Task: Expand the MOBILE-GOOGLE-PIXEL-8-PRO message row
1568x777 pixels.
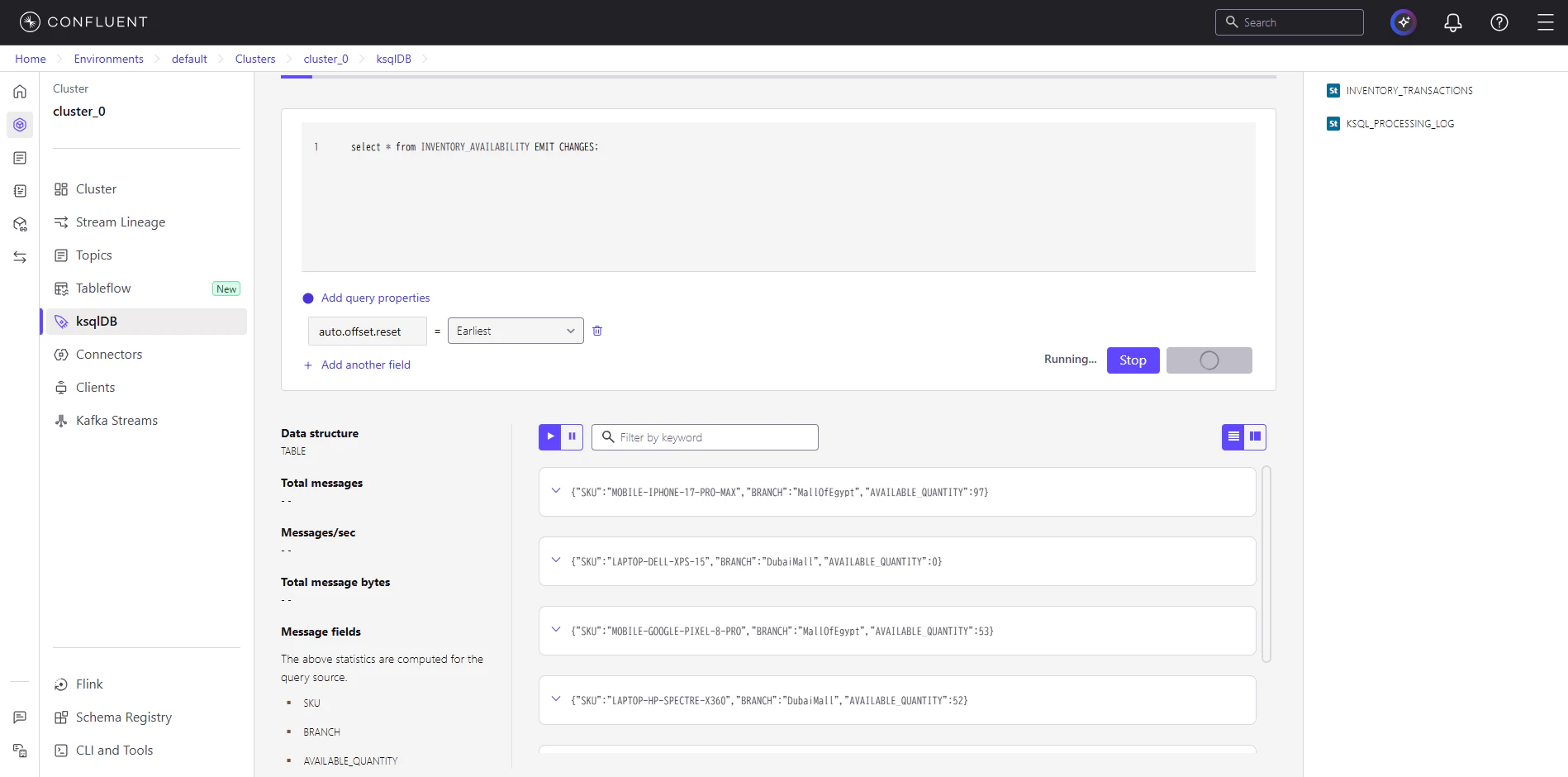Action: click(556, 630)
